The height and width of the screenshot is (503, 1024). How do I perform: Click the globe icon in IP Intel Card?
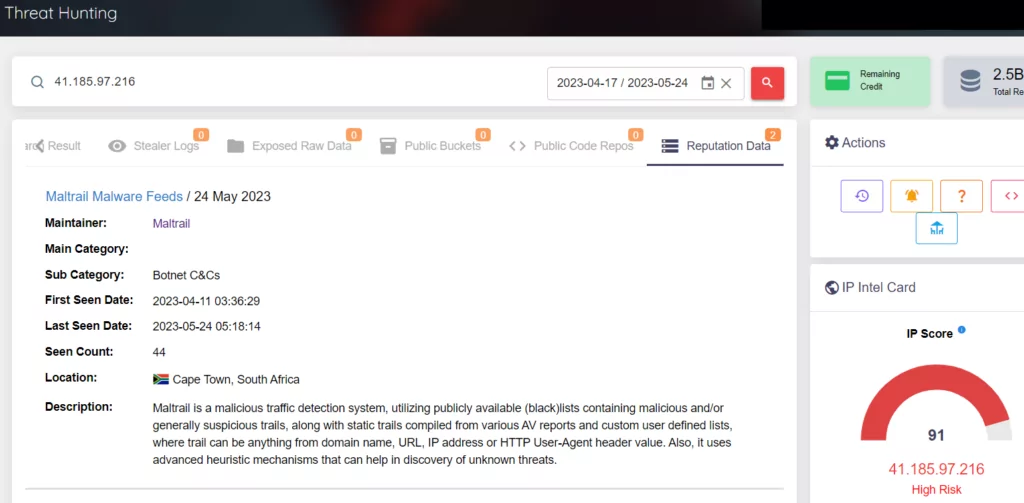click(x=831, y=287)
